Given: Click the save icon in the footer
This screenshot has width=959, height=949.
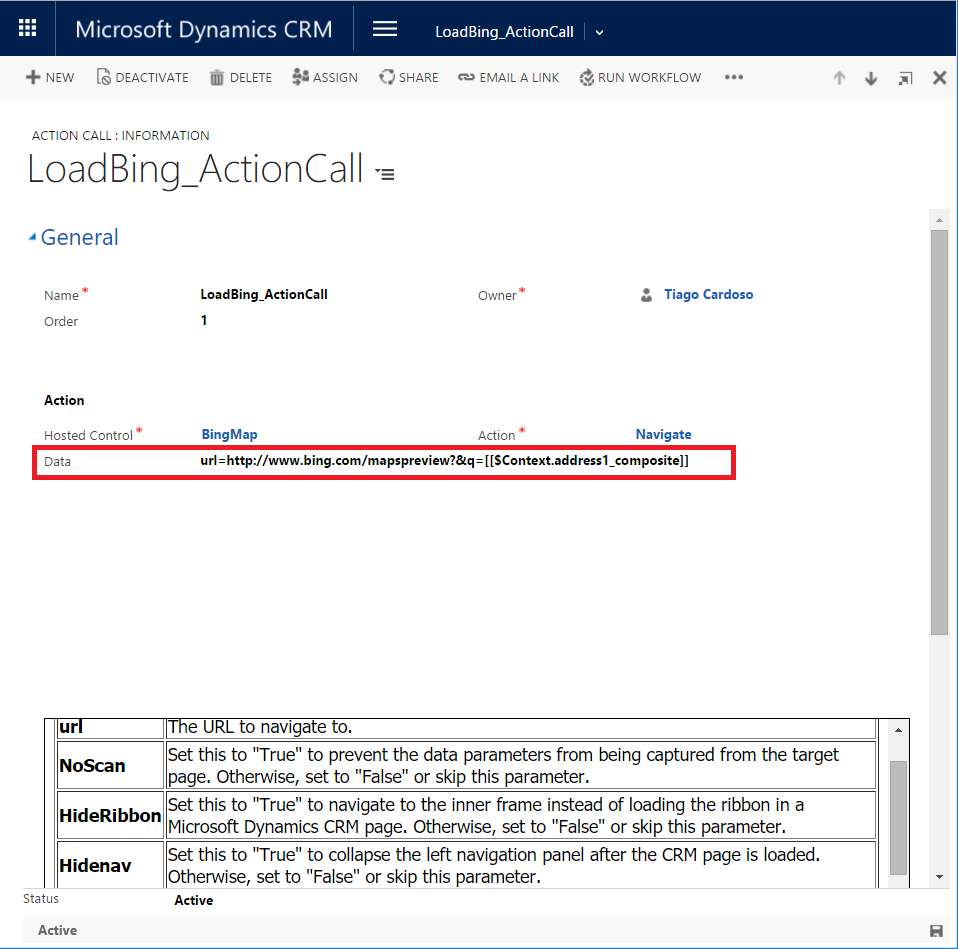Looking at the screenshot, I should click(x=936, y=931).
